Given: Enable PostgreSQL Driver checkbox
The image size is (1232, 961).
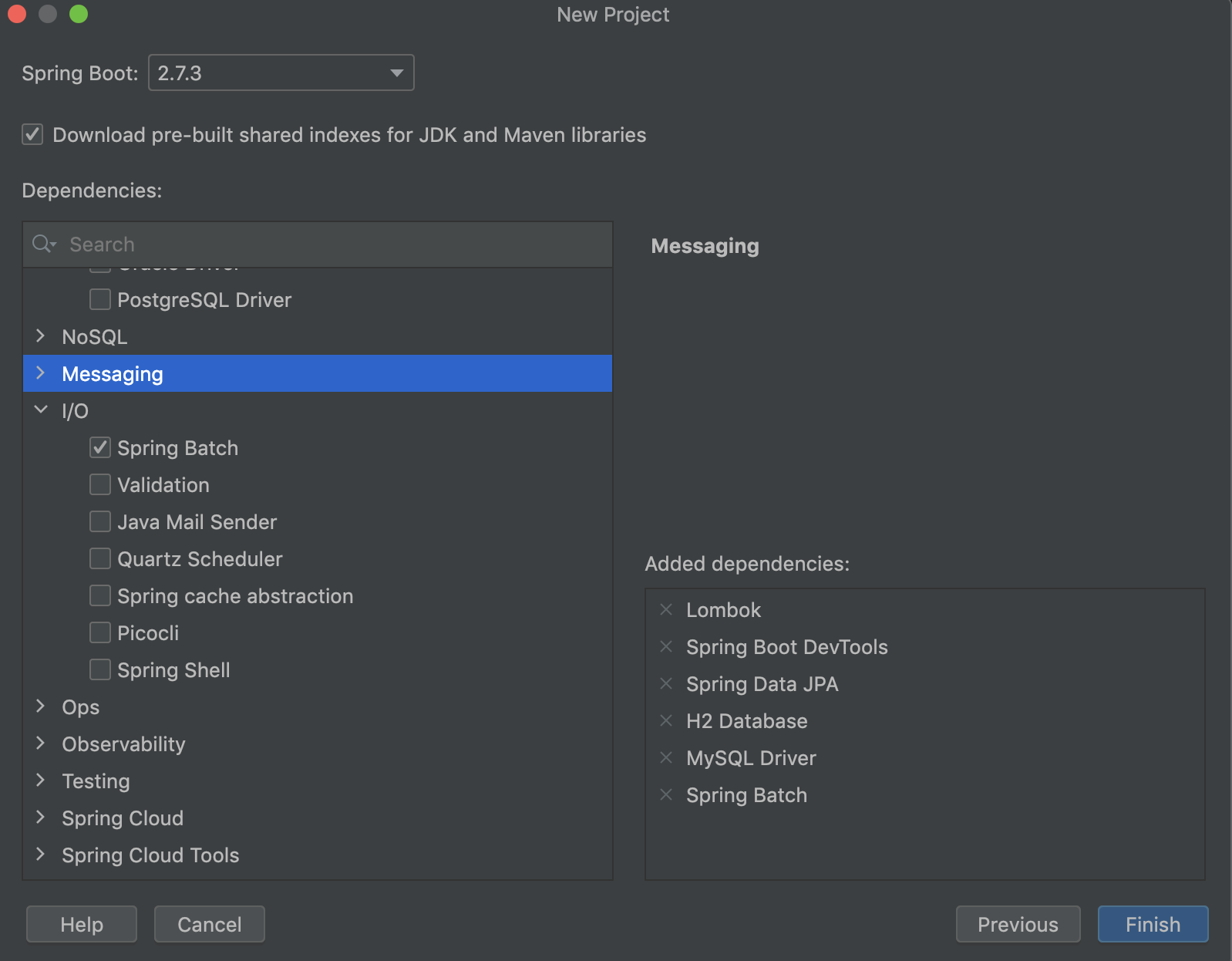Looking at the screenshot, I should point(100,299).
